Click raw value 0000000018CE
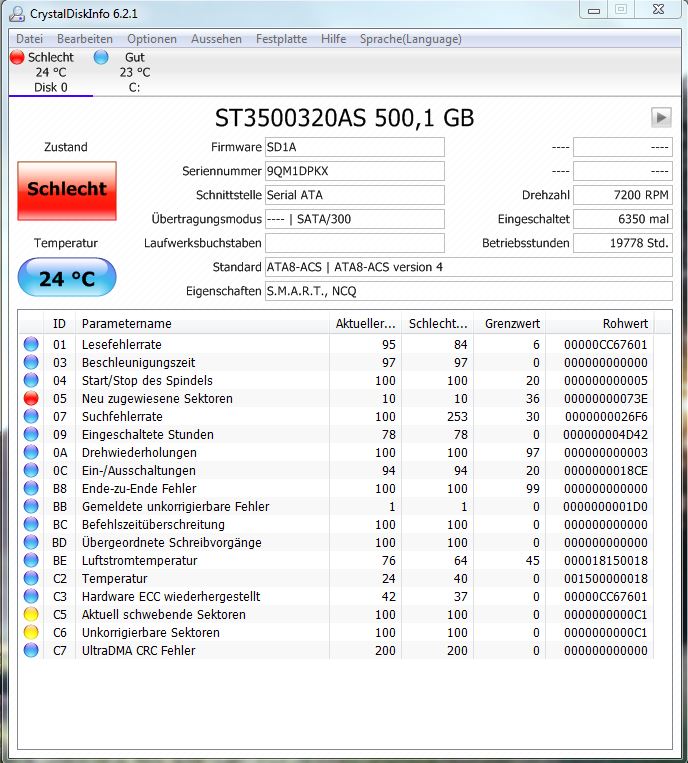688x763 pixels. coord(606,471)
